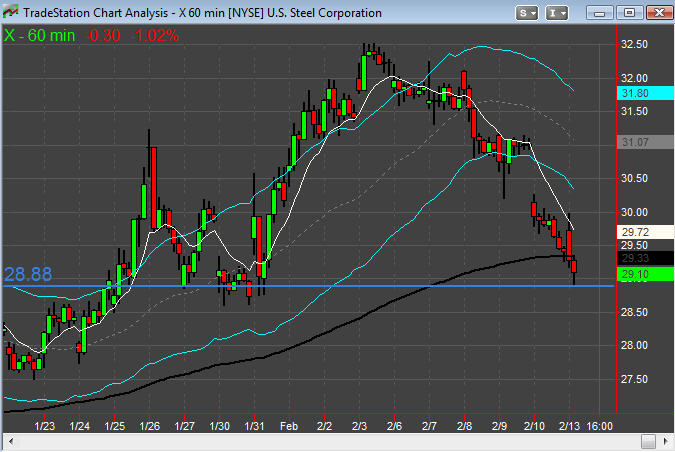Image resolution: width=675 pixels, height=452 pixels.
Task: Click the 2/8 date axis label
Action: pos(464,426)
